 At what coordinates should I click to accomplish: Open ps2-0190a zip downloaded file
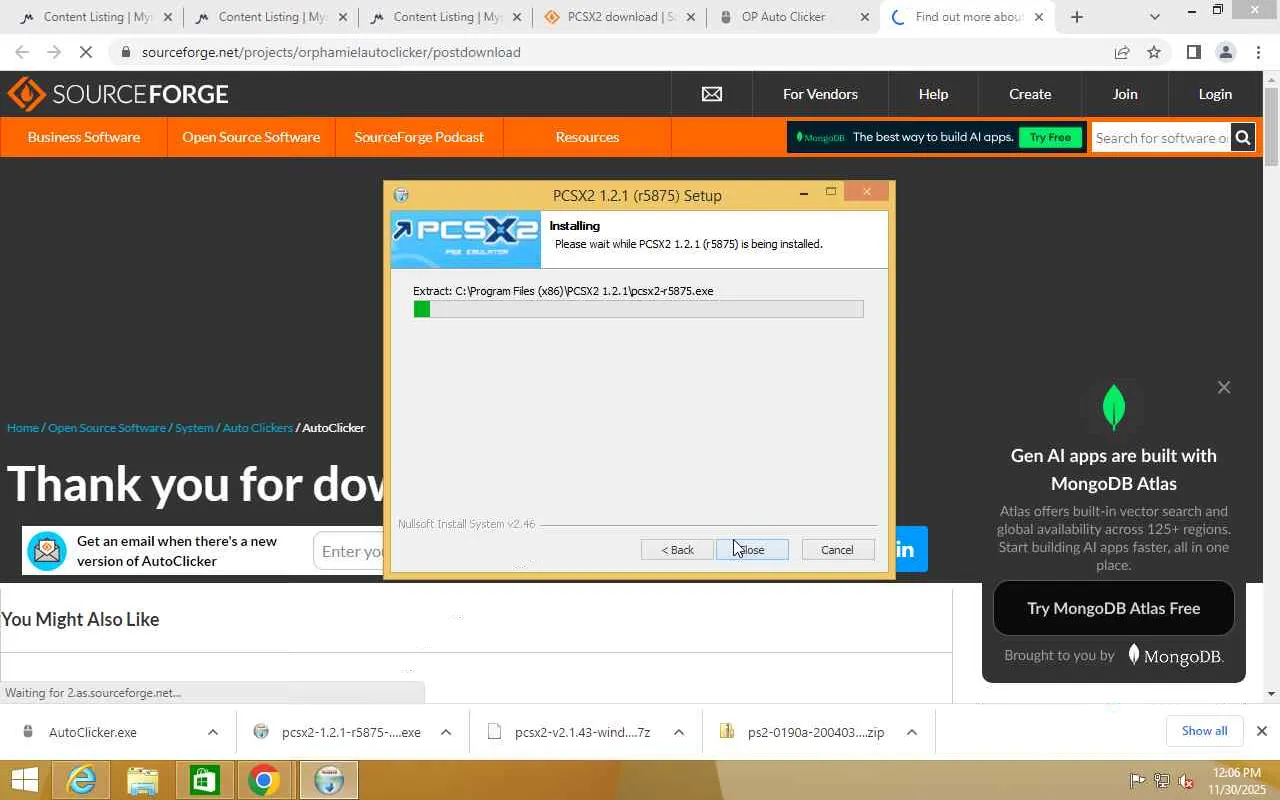tap(816, 732)
